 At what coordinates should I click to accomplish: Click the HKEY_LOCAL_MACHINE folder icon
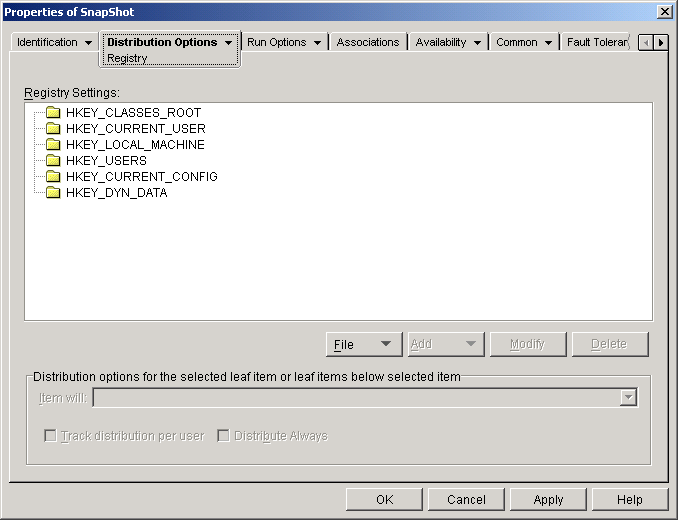click(53, 145)
